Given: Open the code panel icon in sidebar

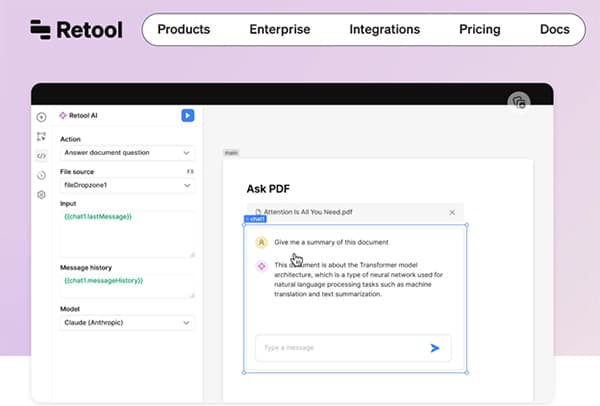Looking at the screenshot, I should (x=41, y=156).
